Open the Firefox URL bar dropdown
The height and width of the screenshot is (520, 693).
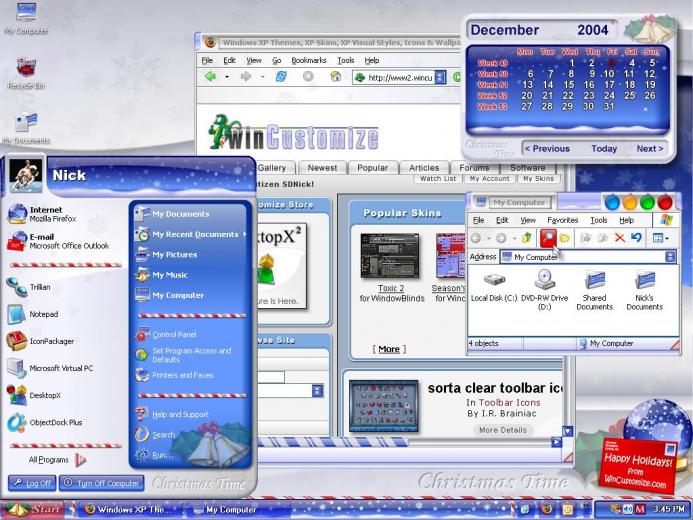[x=440, y=77]
